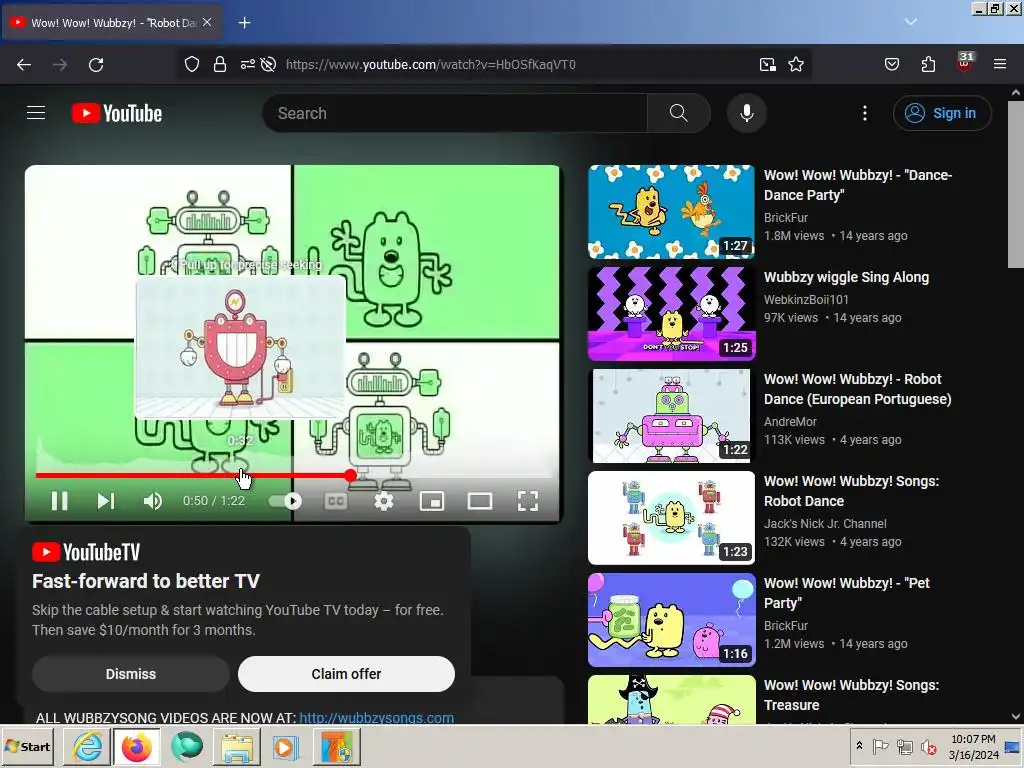Viewport: 1024px width, 768px height.
Task: Open the YouTube hamburger guide menu
Action: click(x=36, y=113)
